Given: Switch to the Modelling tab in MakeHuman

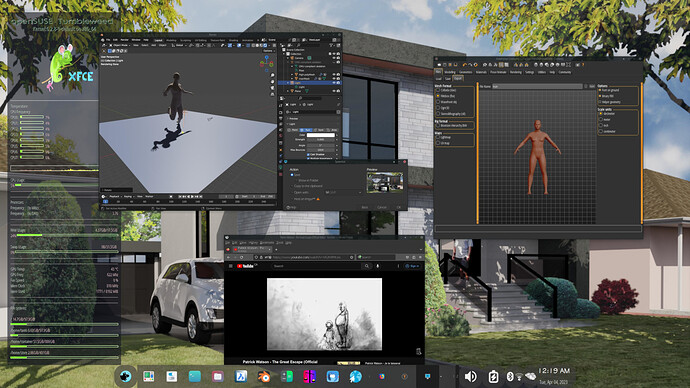Looking at the screenshot, I should [450, 72].
